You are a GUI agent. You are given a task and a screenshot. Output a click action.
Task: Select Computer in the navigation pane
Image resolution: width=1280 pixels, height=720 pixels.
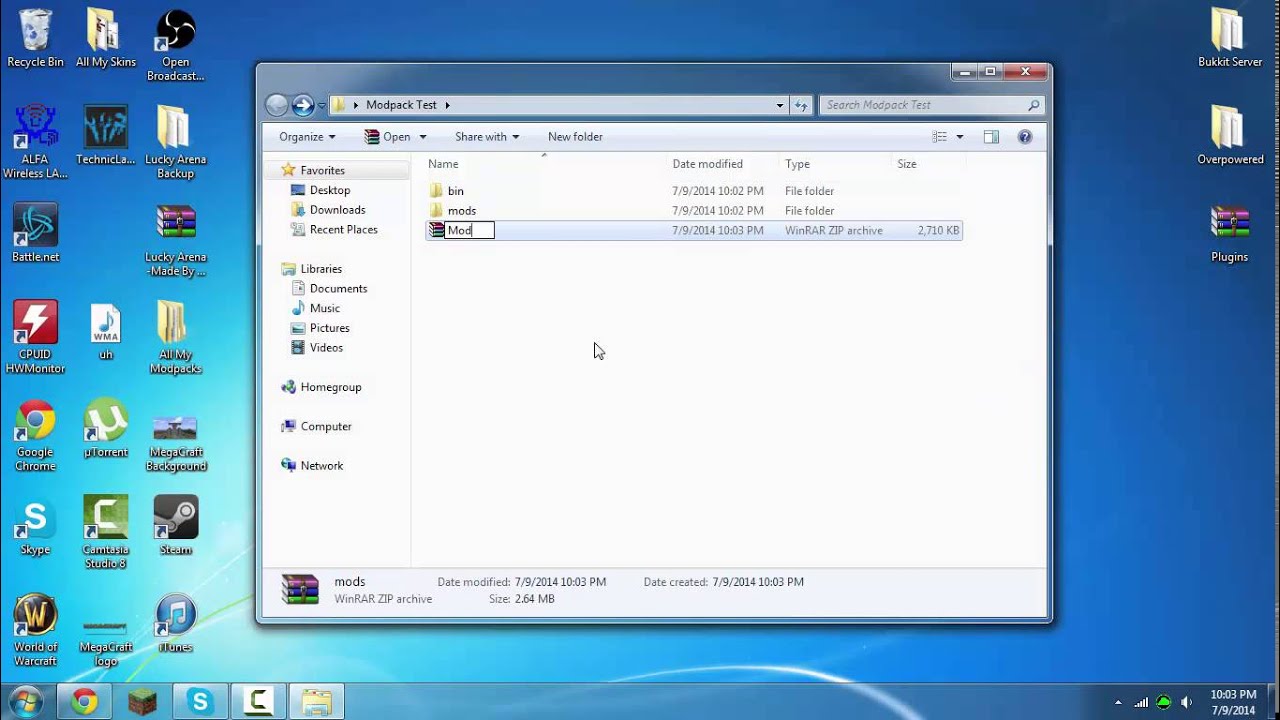(326, 426)
